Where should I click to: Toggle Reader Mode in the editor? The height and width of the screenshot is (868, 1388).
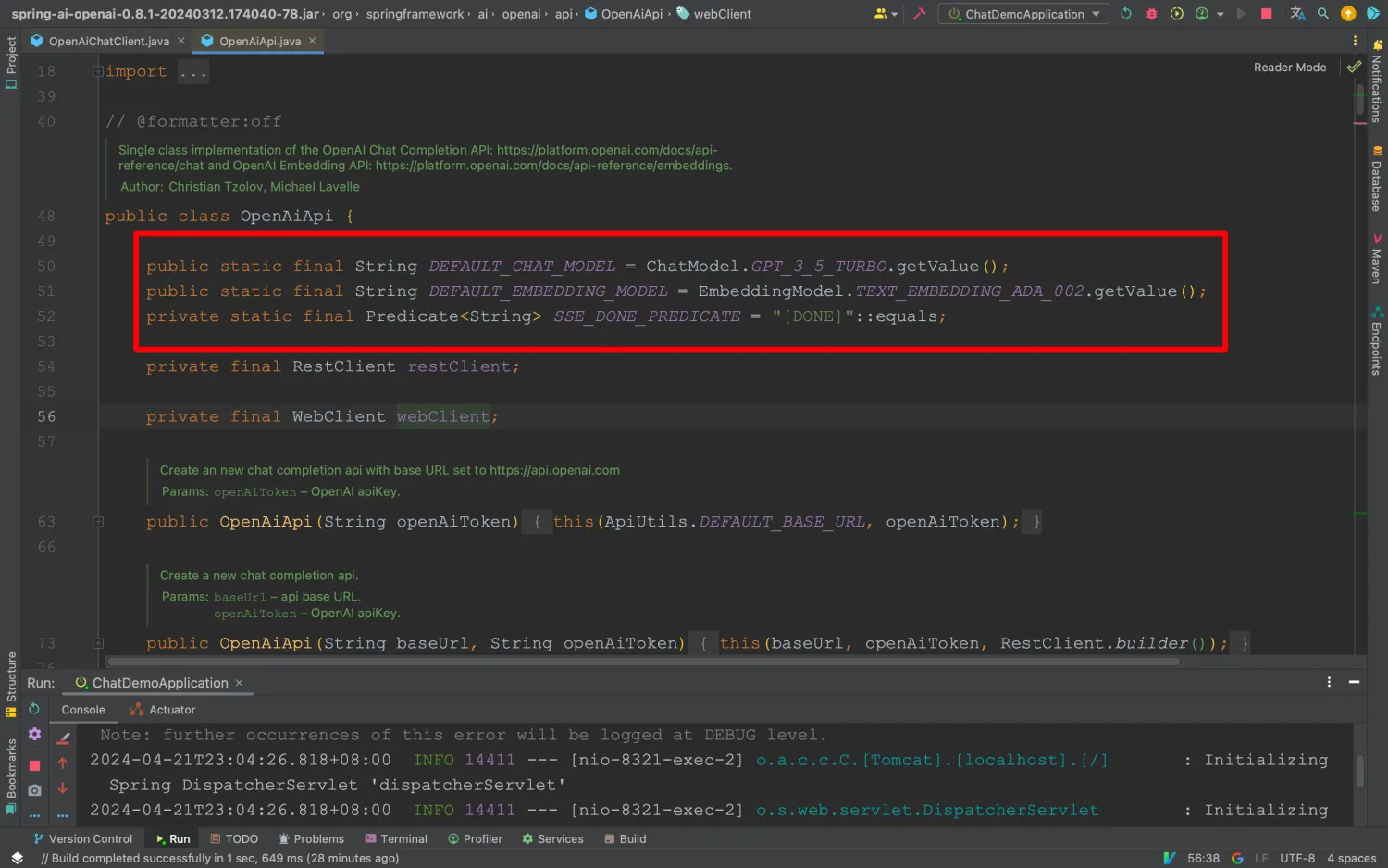click(1290, 68)
